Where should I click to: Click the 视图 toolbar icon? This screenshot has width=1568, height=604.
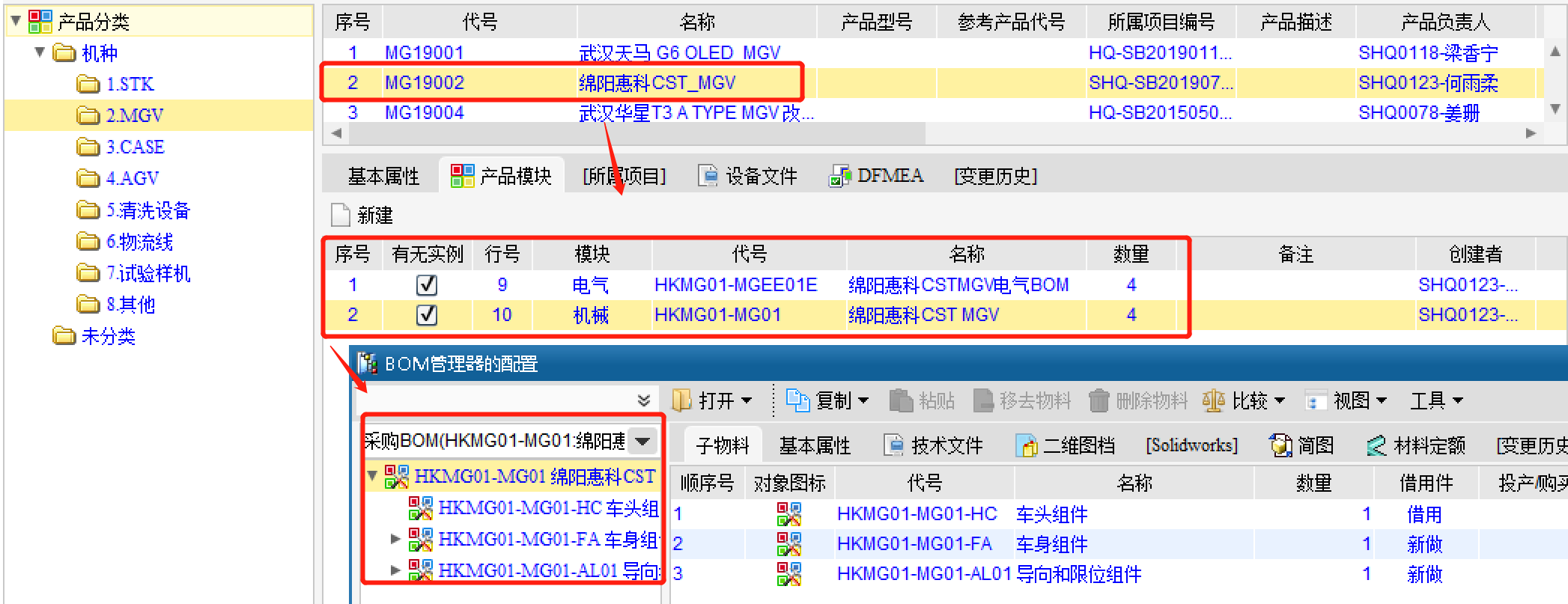pyautogui.click(x=1316, y=401)
